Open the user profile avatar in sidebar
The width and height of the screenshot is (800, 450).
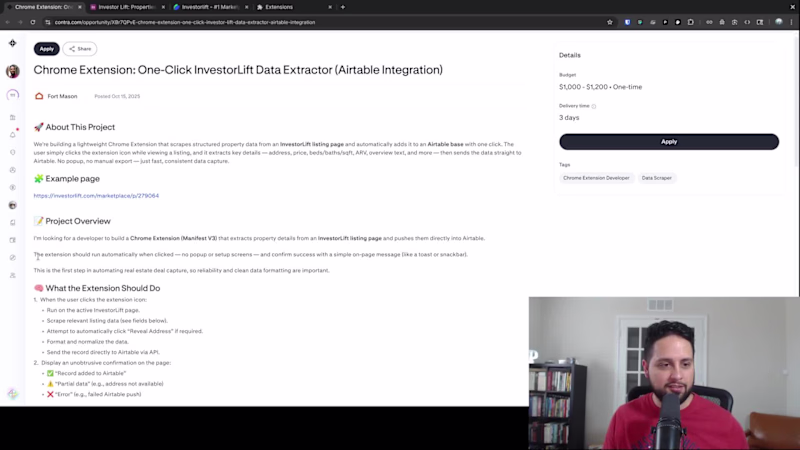(13, 71)
